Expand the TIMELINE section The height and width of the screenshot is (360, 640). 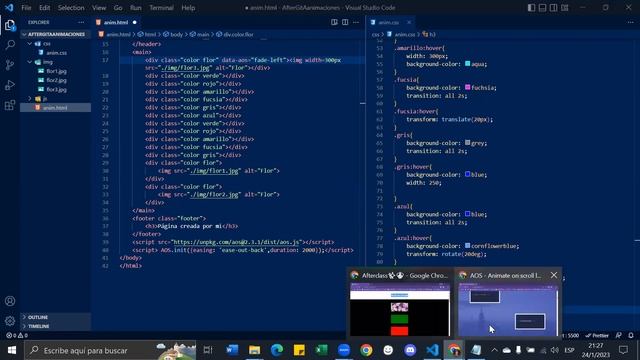click(55, 326)
